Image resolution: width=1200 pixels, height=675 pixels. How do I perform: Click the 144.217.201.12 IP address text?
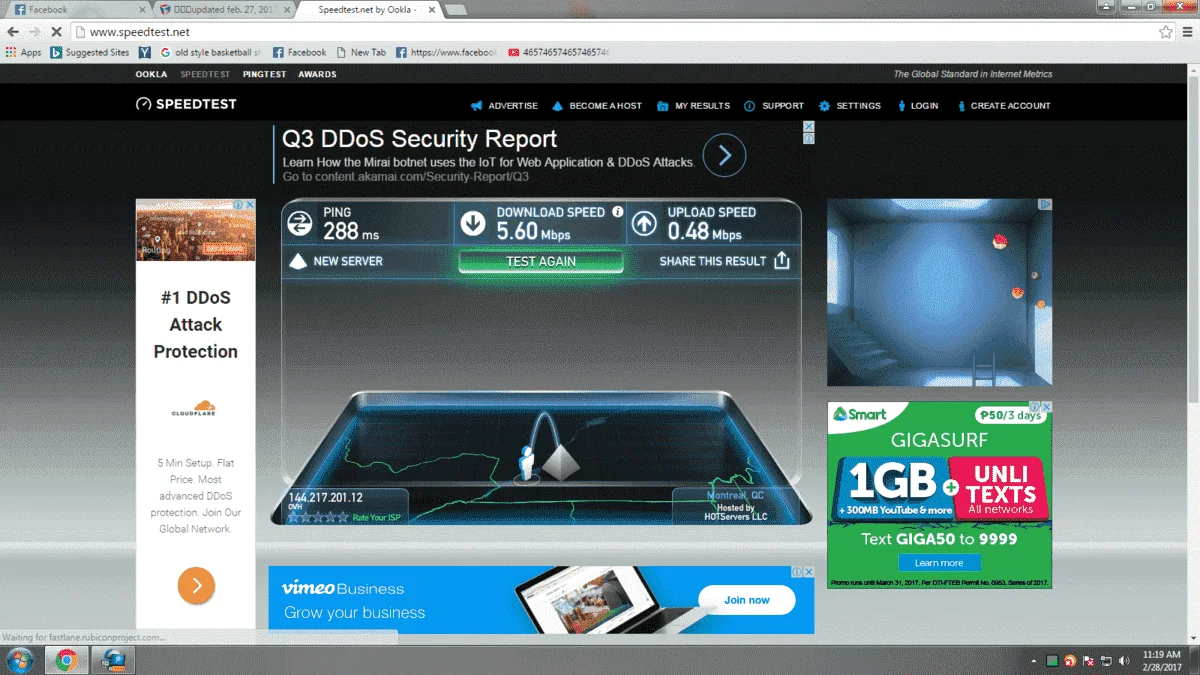[x=325, y=498]
